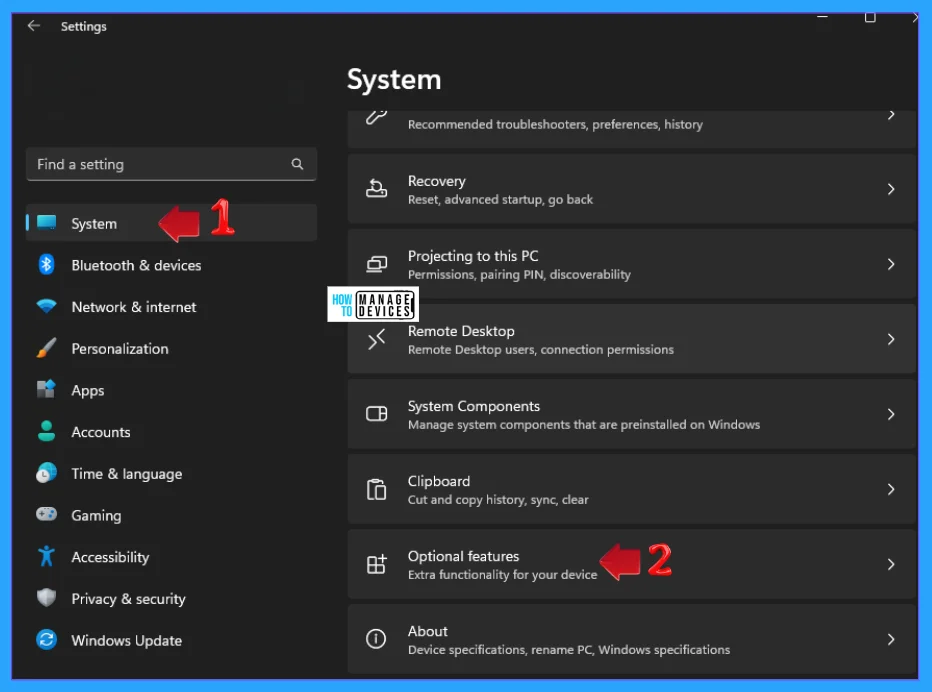Screen dimensions: 932x692
Task: Expand the Recovery row chevron
Action: click(x=891, y=189)
